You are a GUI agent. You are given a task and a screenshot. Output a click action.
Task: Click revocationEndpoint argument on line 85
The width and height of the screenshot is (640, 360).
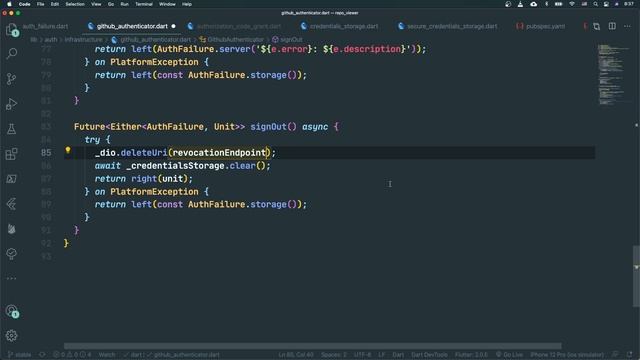(219, 153)
